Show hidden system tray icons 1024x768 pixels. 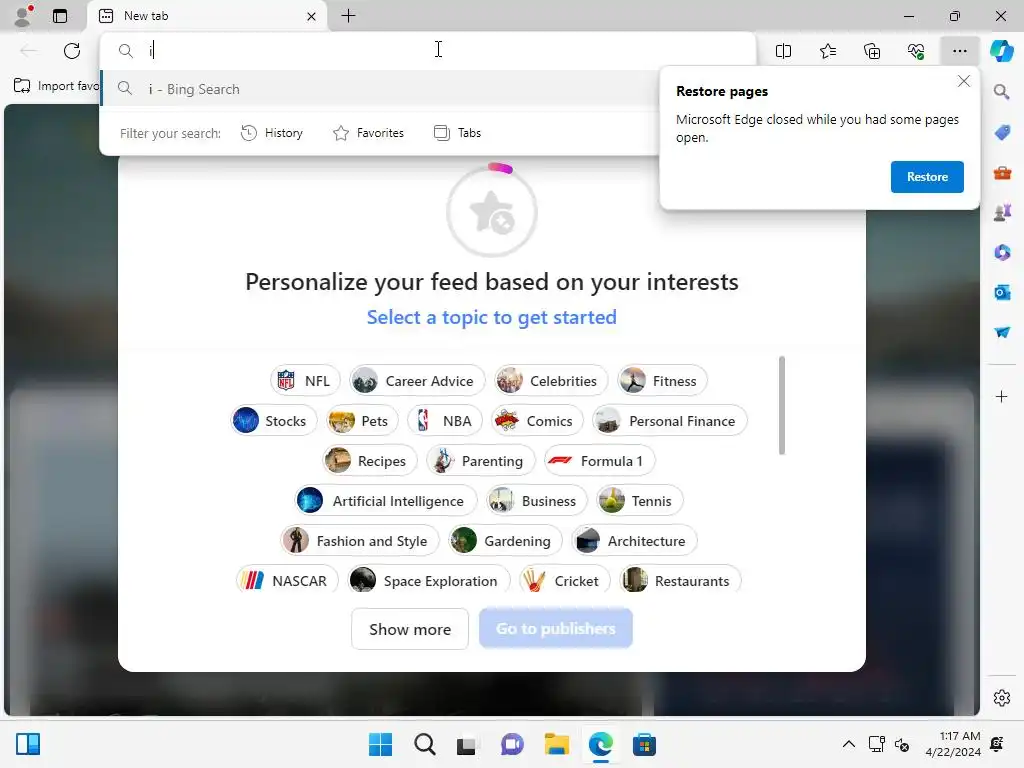(848, 744)
